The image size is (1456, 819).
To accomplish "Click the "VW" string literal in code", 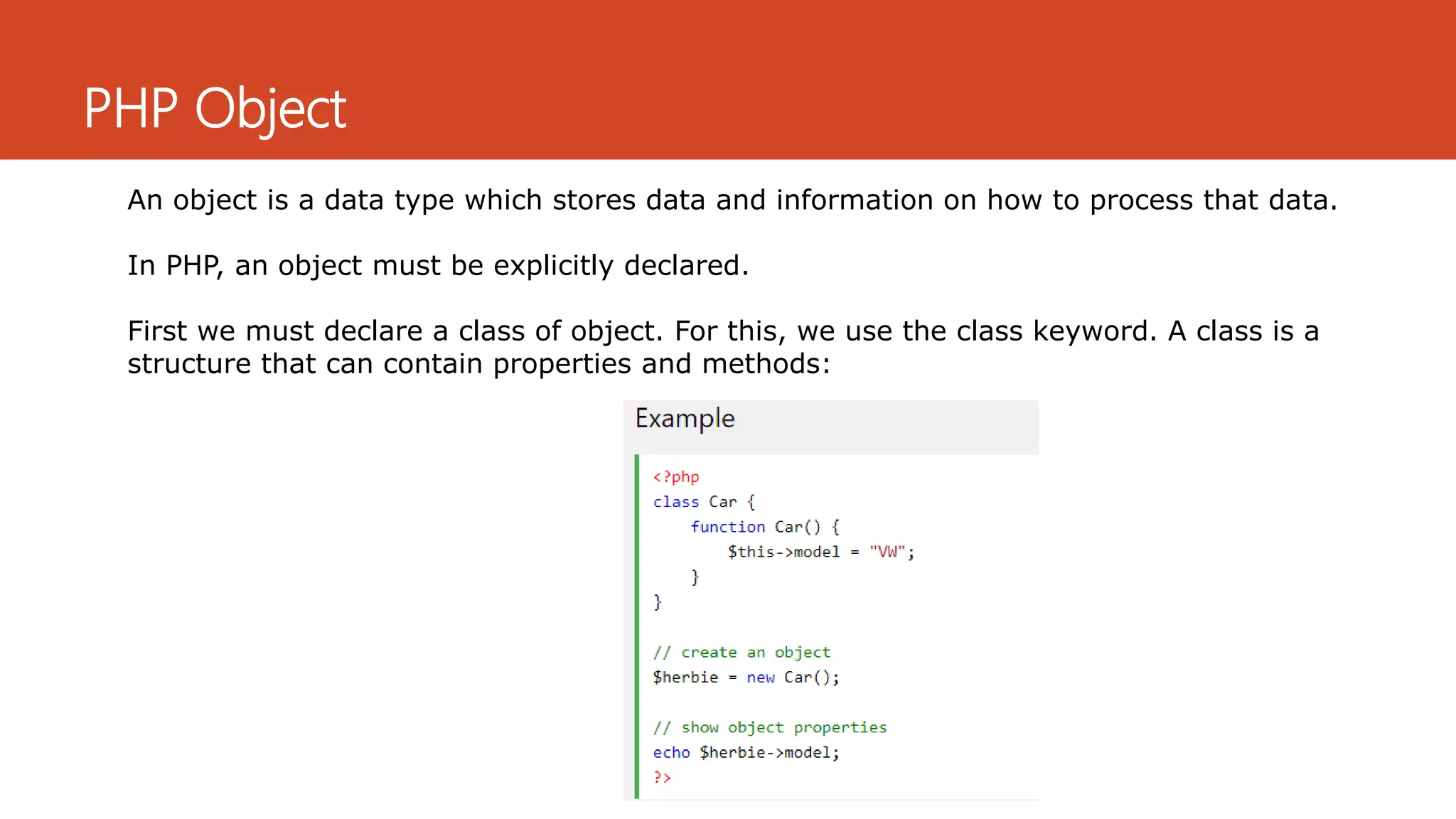I will coord(887,552).
